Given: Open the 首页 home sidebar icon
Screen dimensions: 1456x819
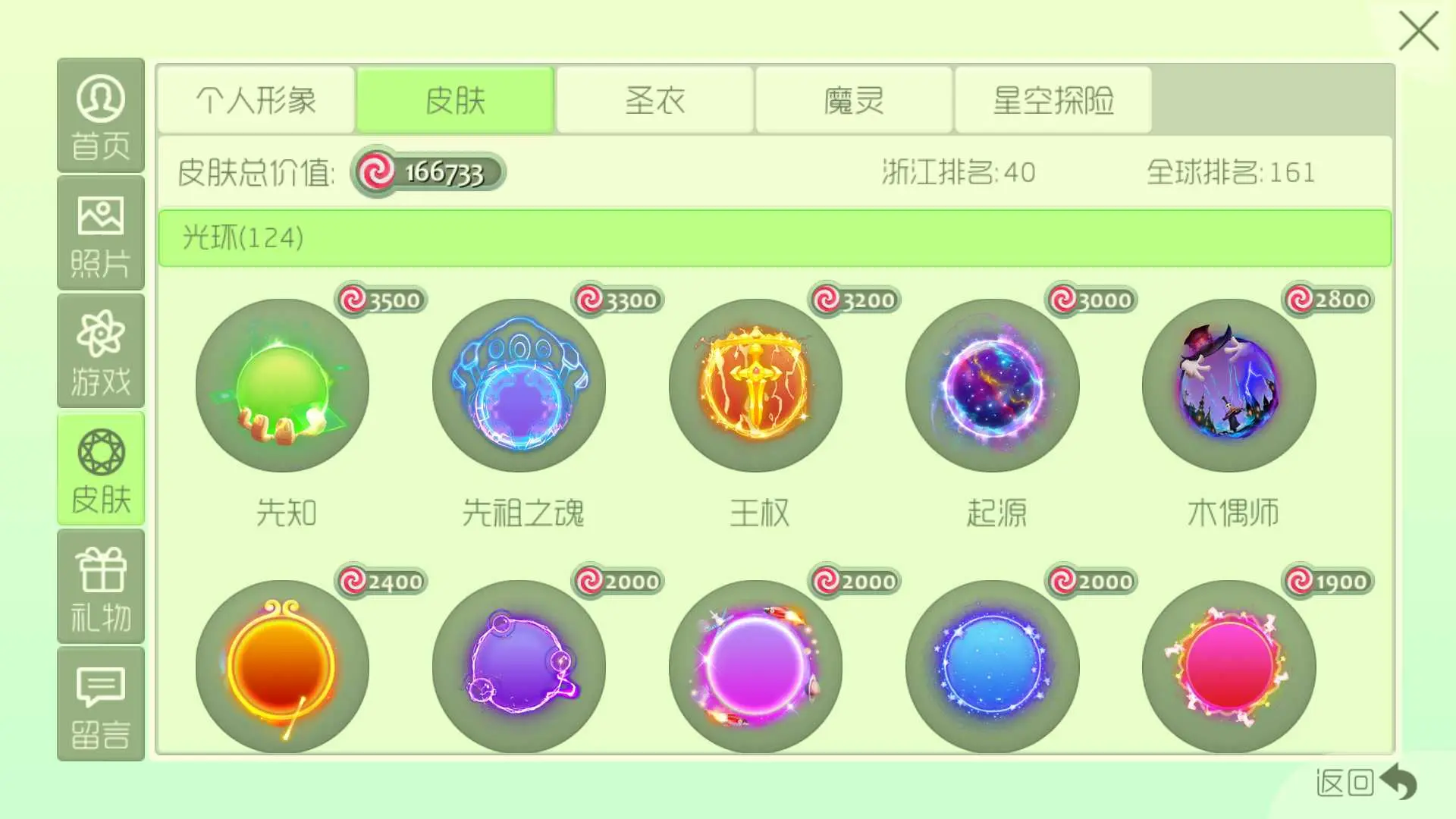Looking at the screenshot, I should (101, 115).
